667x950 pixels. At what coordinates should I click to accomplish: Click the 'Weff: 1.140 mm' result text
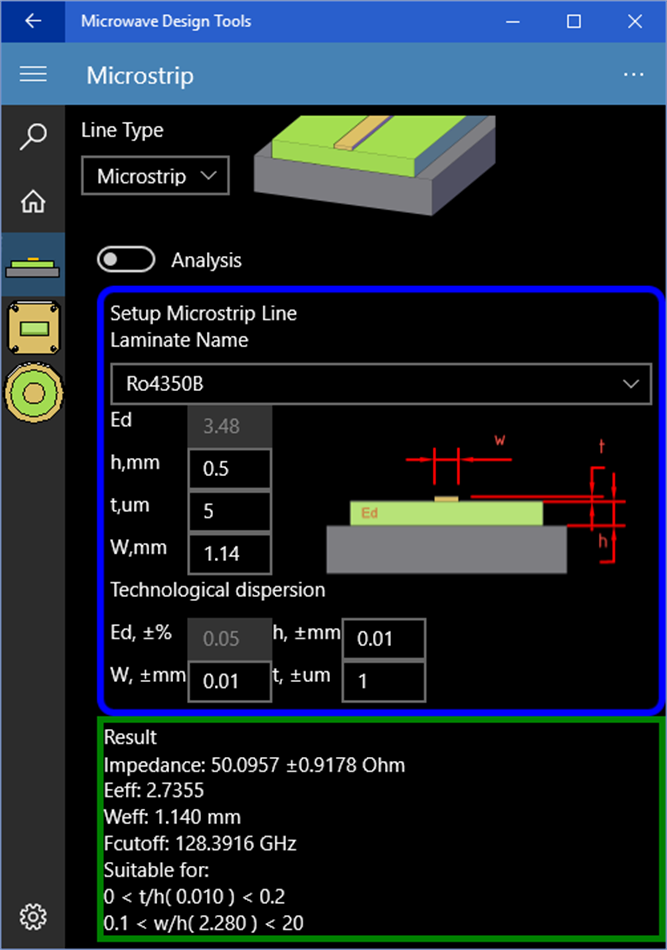[172, 817]
